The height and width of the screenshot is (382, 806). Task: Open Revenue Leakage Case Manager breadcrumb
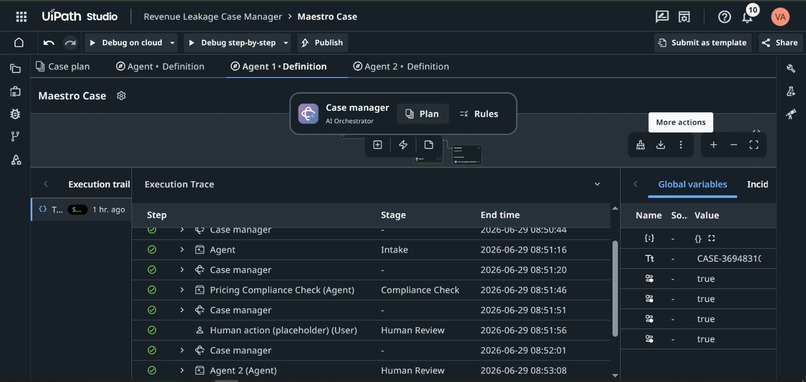[213, 16]
